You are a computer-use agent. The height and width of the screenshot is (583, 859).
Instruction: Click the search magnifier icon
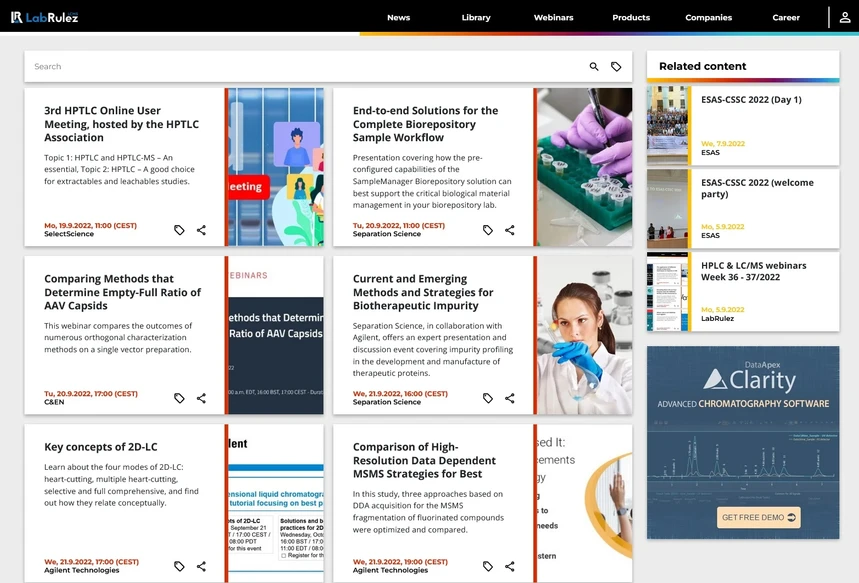tap(594, 67)
